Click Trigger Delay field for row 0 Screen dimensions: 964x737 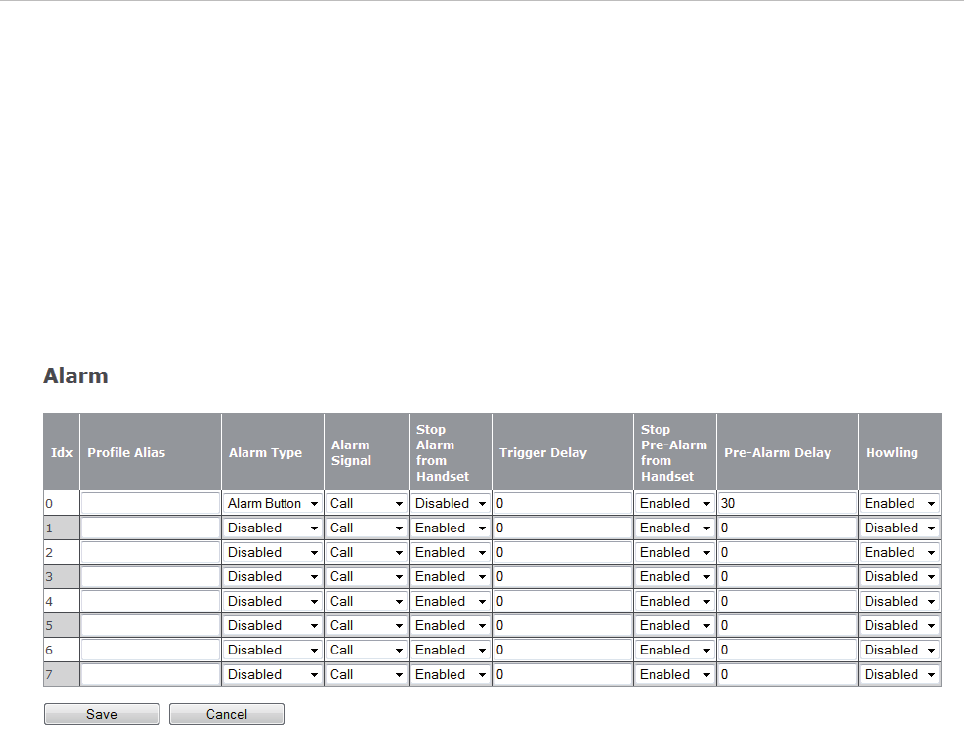coord(563,503)
